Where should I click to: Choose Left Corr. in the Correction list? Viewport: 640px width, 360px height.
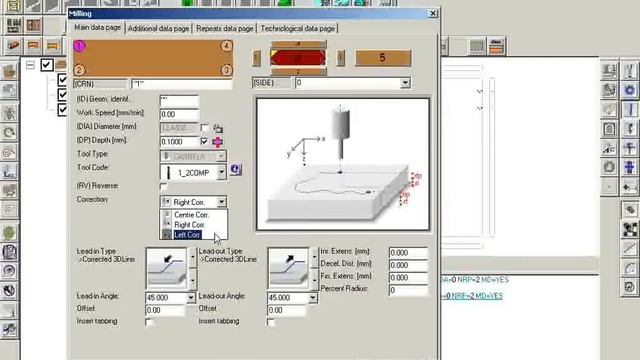click(187, 235)
